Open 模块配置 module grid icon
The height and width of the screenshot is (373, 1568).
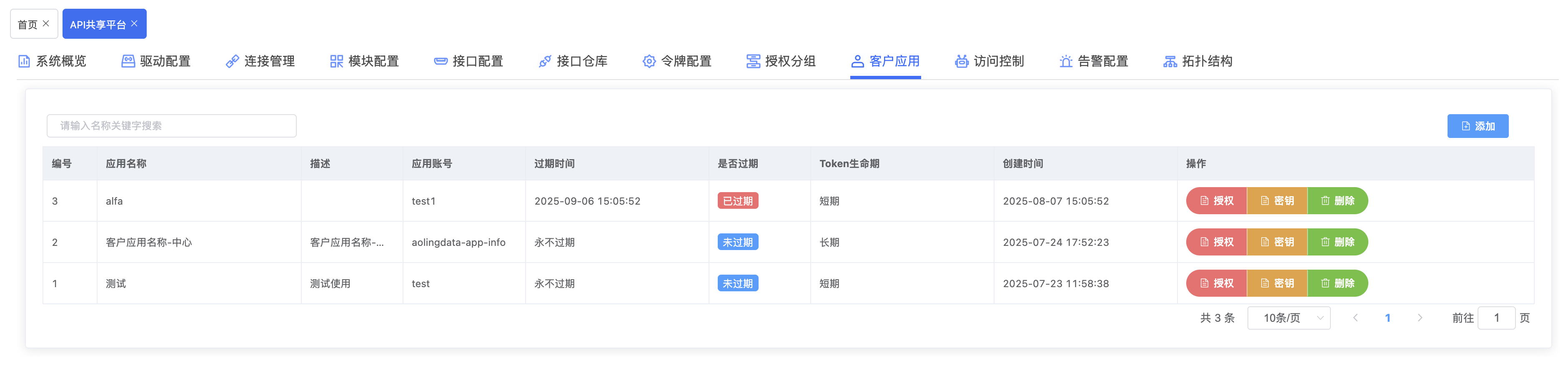click(x=336, y=61)
